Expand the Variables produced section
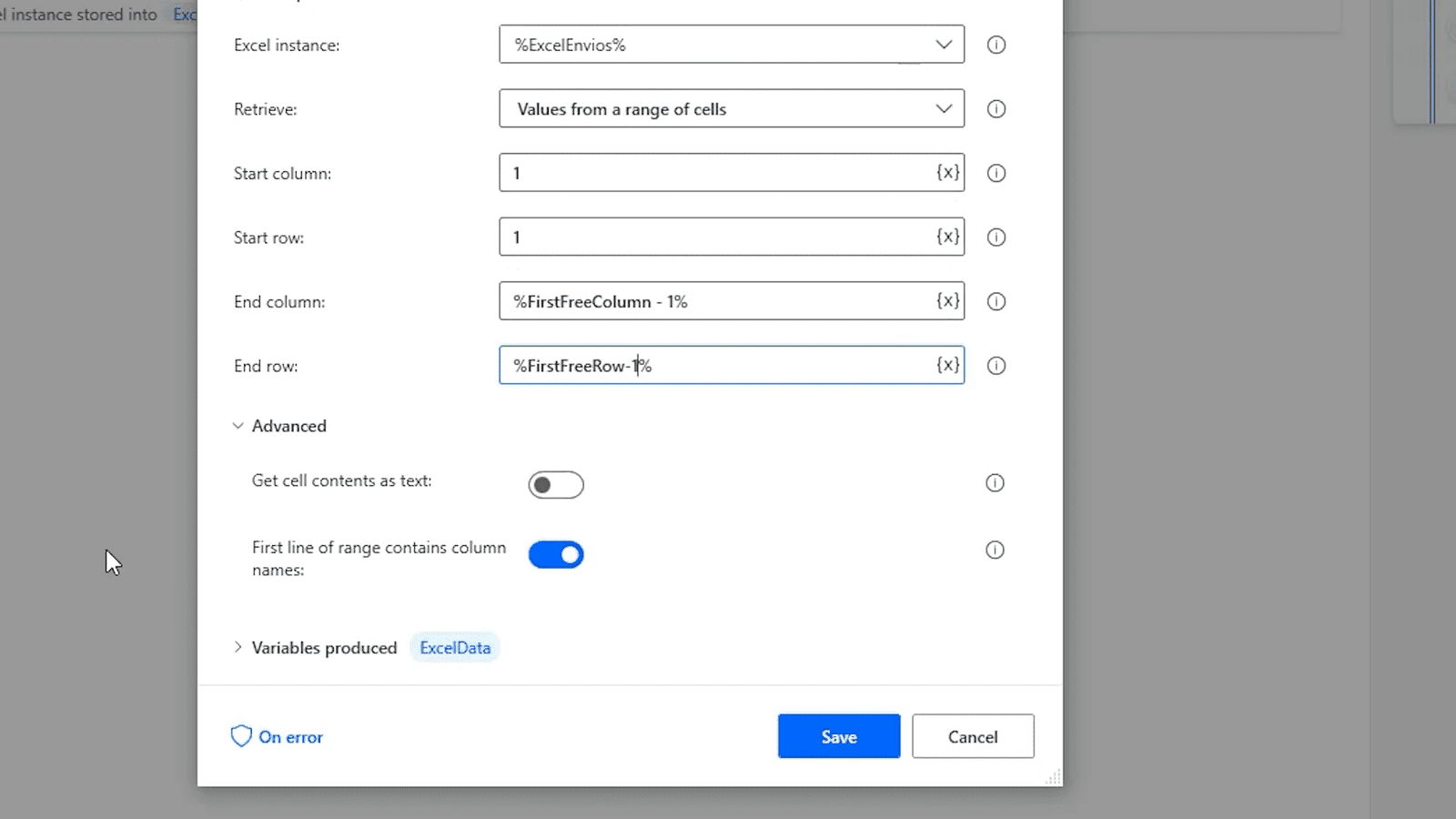Image resolution: width=1456 pixels, height=819 pixels. click(x=238, y=647)
